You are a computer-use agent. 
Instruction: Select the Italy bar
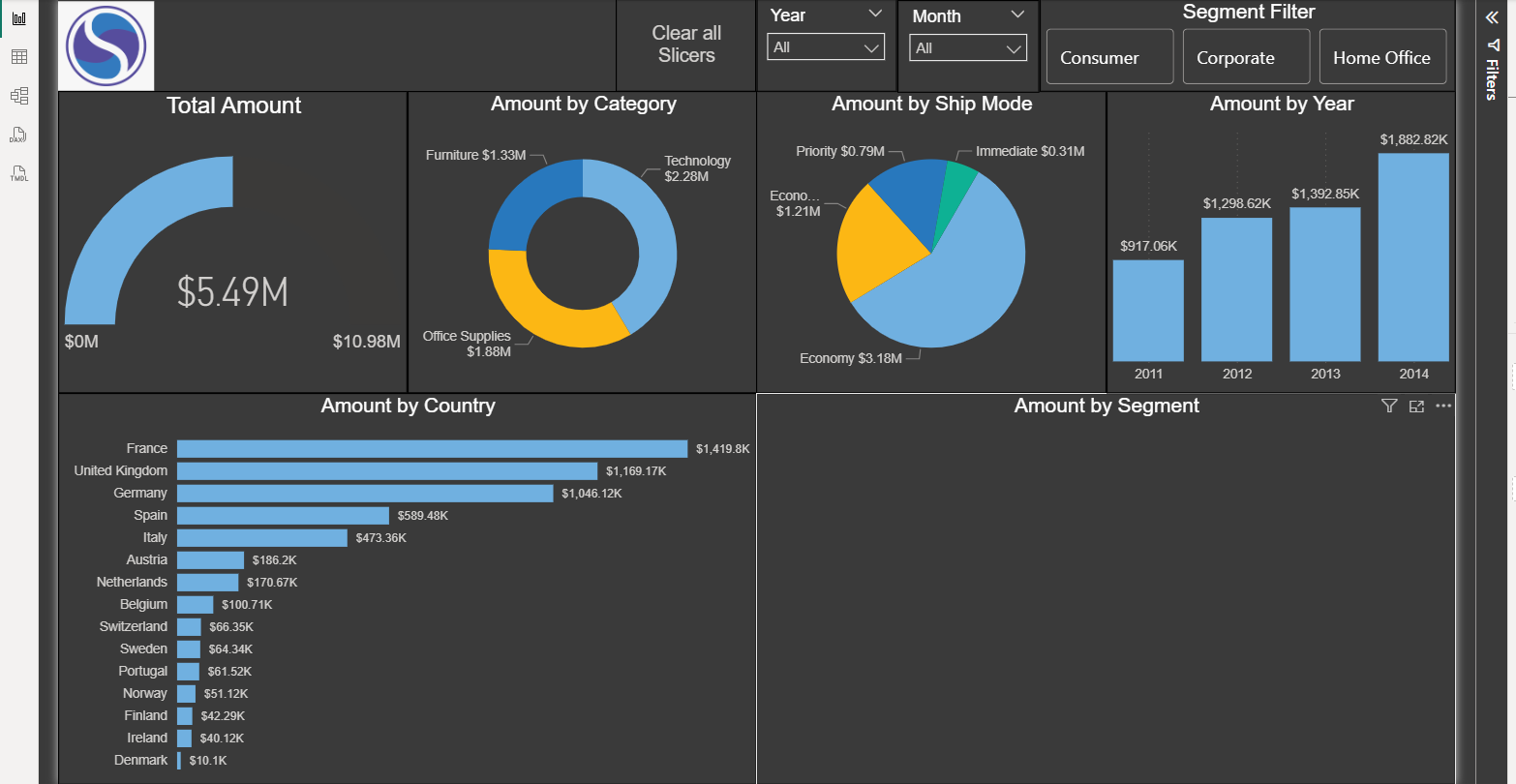[x=262, y=537]
